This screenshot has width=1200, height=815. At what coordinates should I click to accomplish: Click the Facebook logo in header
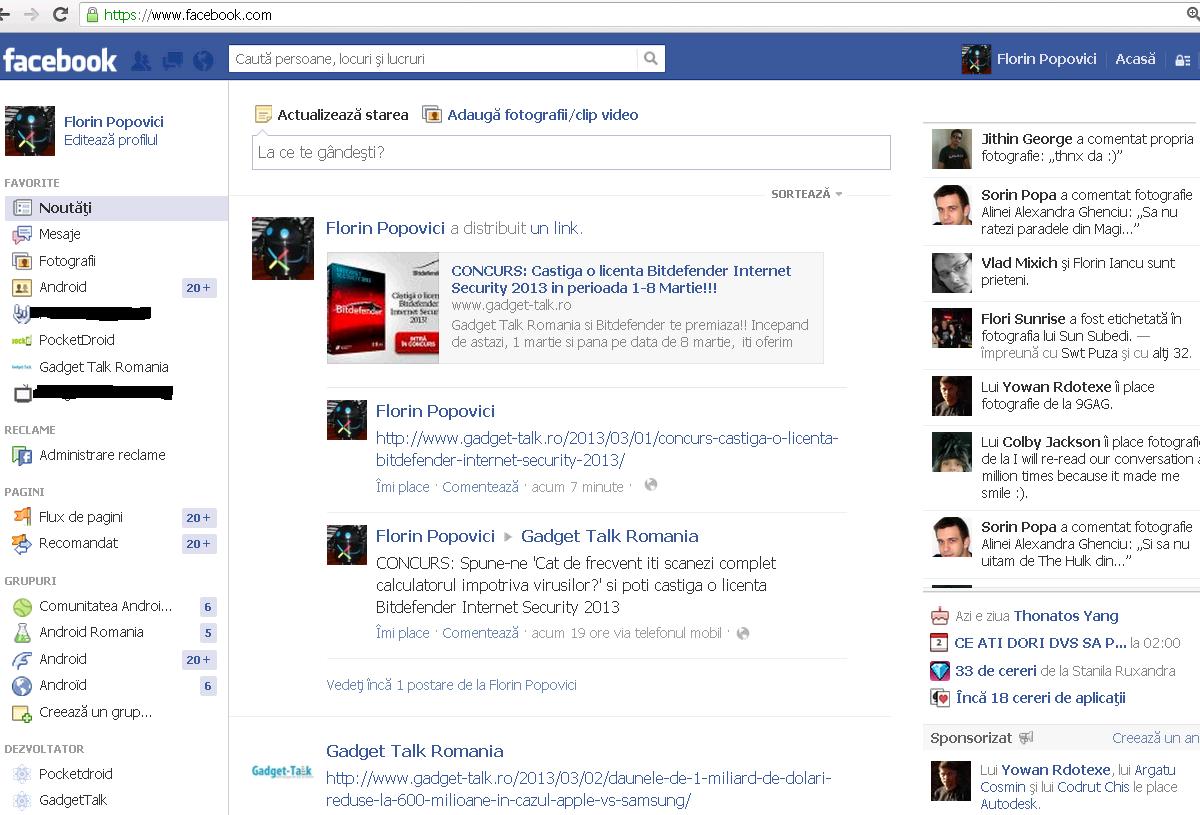click(60, 60)
